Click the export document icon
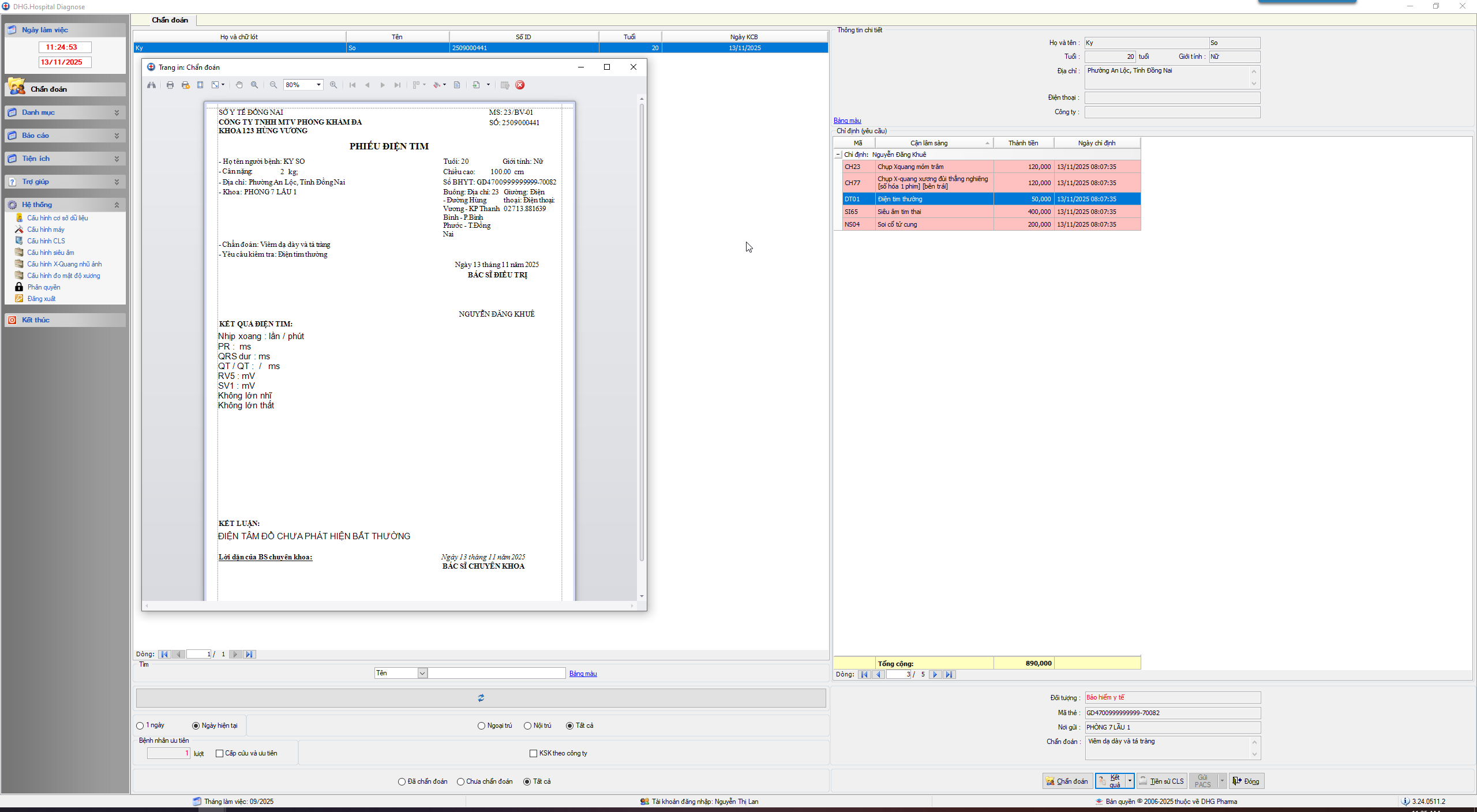Image resolution: width=1477 pixels, height=812 pixels. [477, 85]
